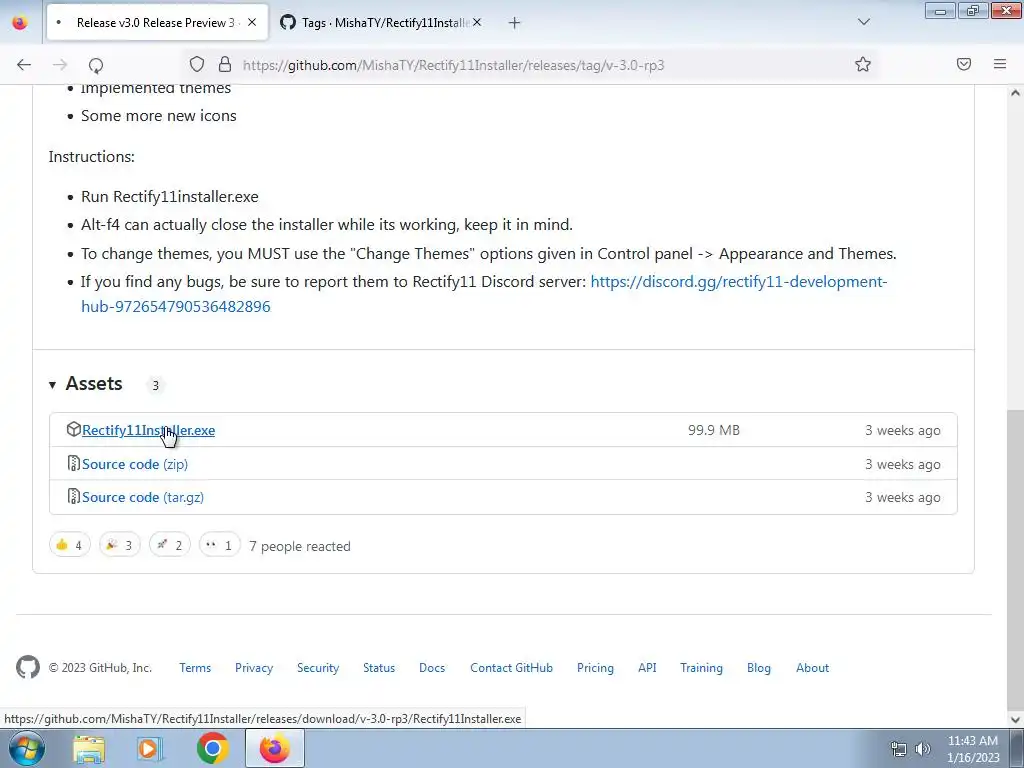This screenshot has height=768, width=1024.
Task: Open Windows Media Player from taskbar
Action: (150, 748)
